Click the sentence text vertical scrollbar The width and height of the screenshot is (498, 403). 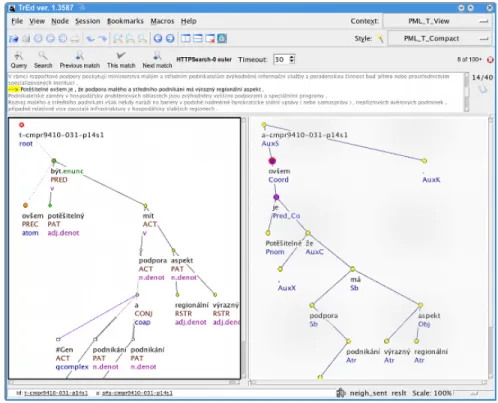[466, 92]
